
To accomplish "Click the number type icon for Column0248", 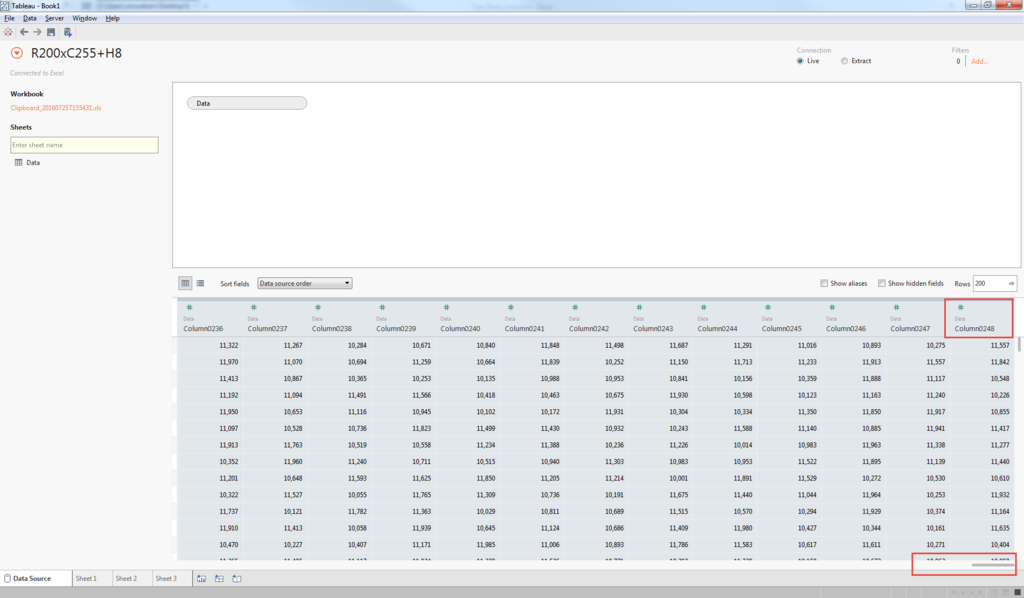I will pyautogui.click(x=961, y=307).
